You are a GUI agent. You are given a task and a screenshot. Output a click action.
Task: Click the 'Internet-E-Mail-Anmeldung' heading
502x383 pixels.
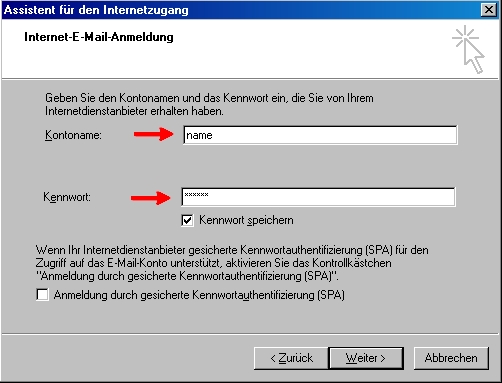[x=99, y=37]
